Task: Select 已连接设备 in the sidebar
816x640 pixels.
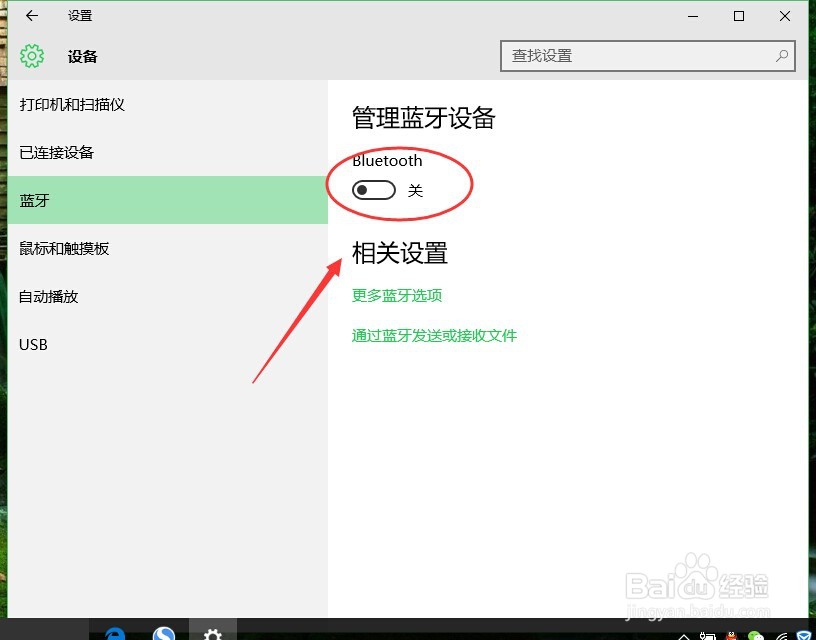Action: coord(168,152)
